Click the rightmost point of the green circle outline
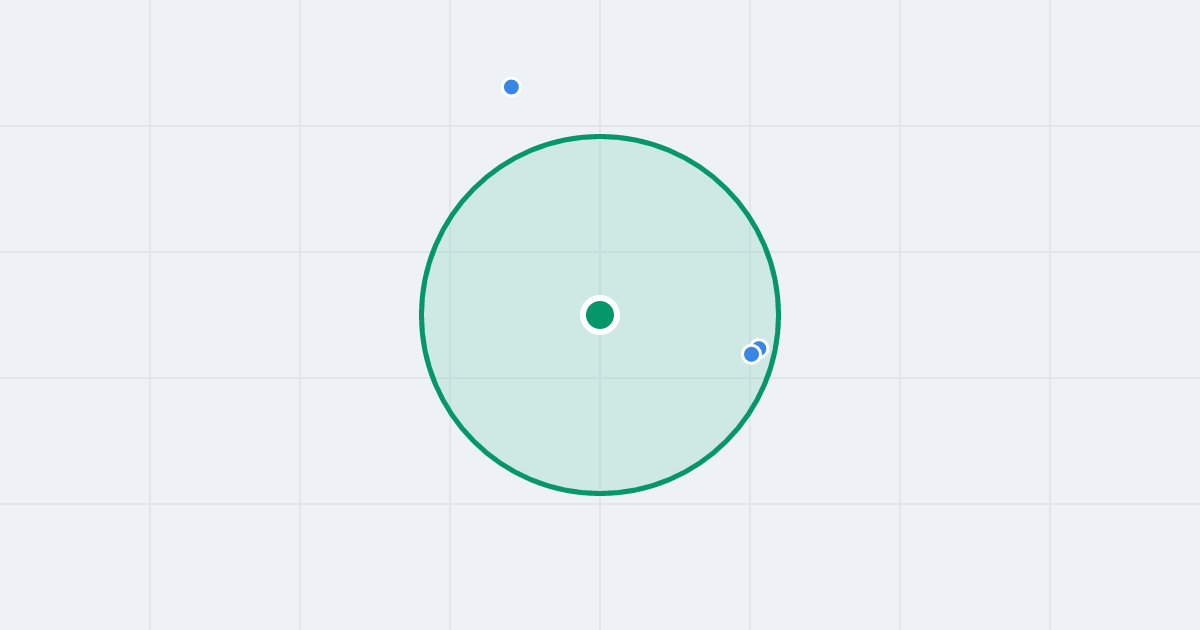This screenshot has height=630, width=1200. (778, 315)
